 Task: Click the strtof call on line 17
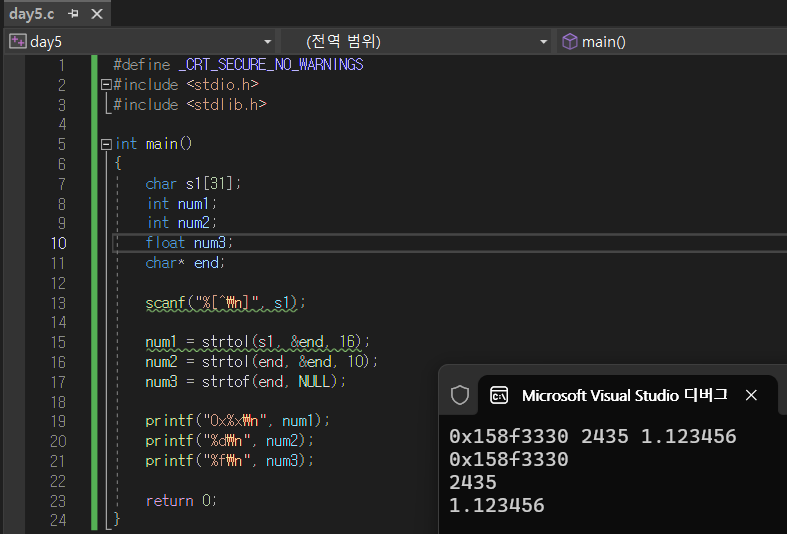tap(274, 382)
